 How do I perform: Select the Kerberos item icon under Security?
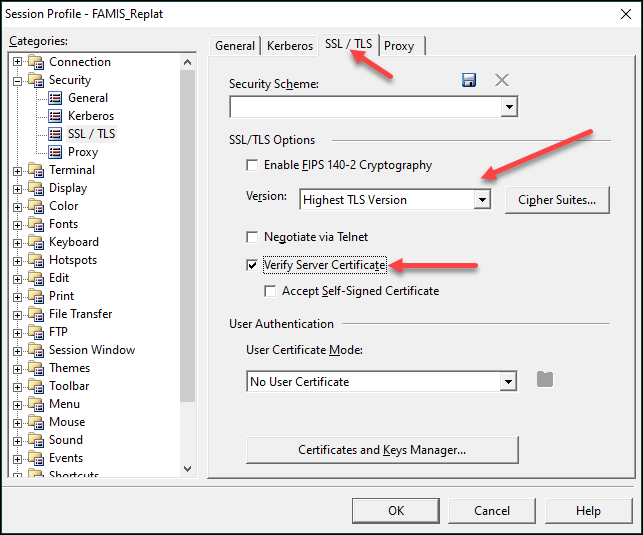(x=56, y=116)
